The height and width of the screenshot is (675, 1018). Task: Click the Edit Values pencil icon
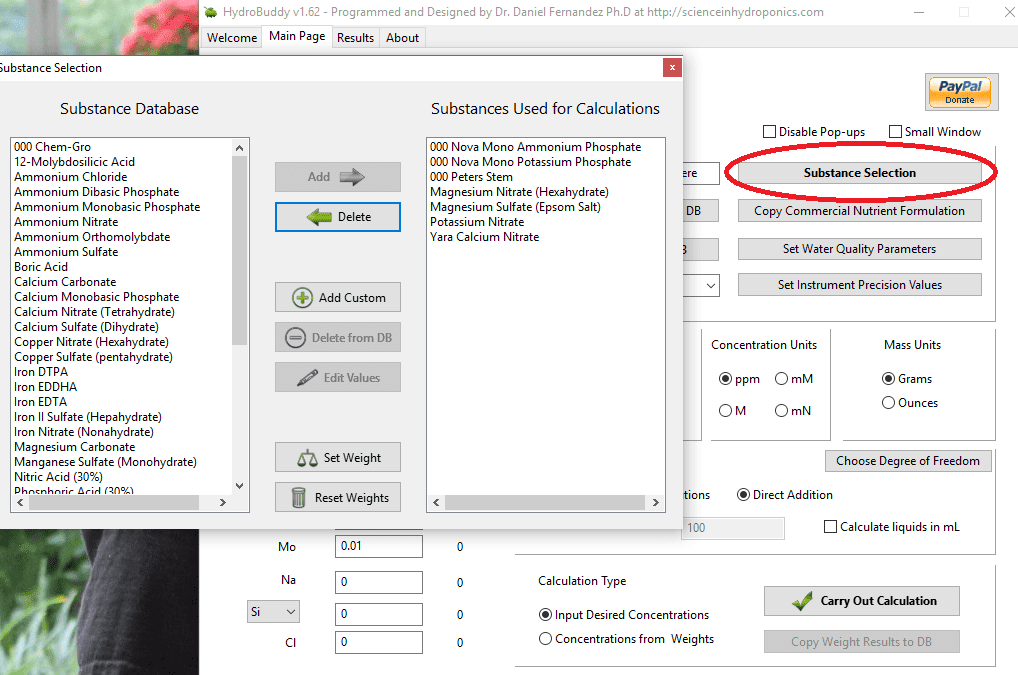(307, 378)
